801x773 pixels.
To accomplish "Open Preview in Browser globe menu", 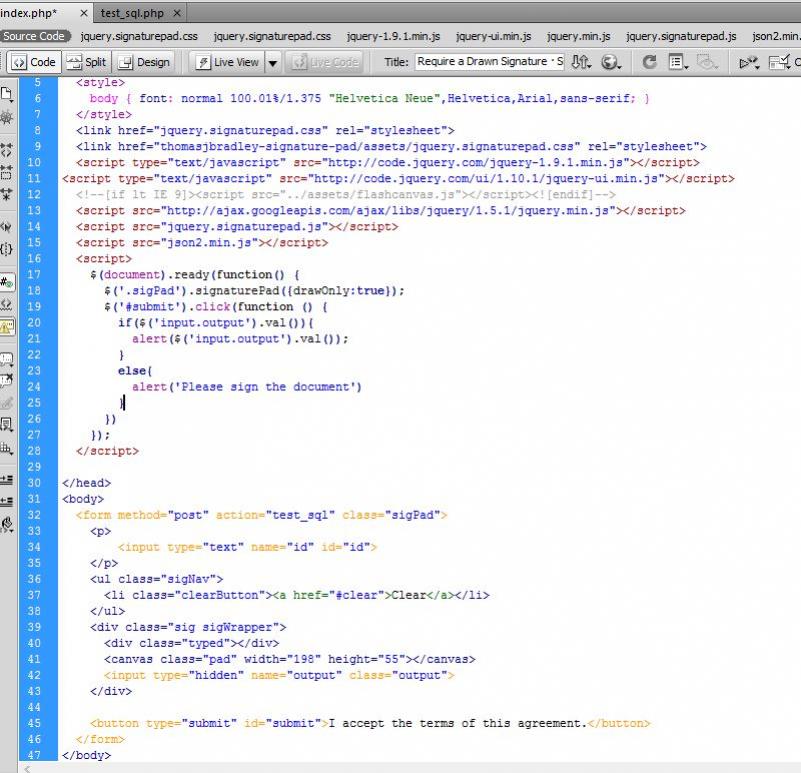I will [x=611, y=62].
